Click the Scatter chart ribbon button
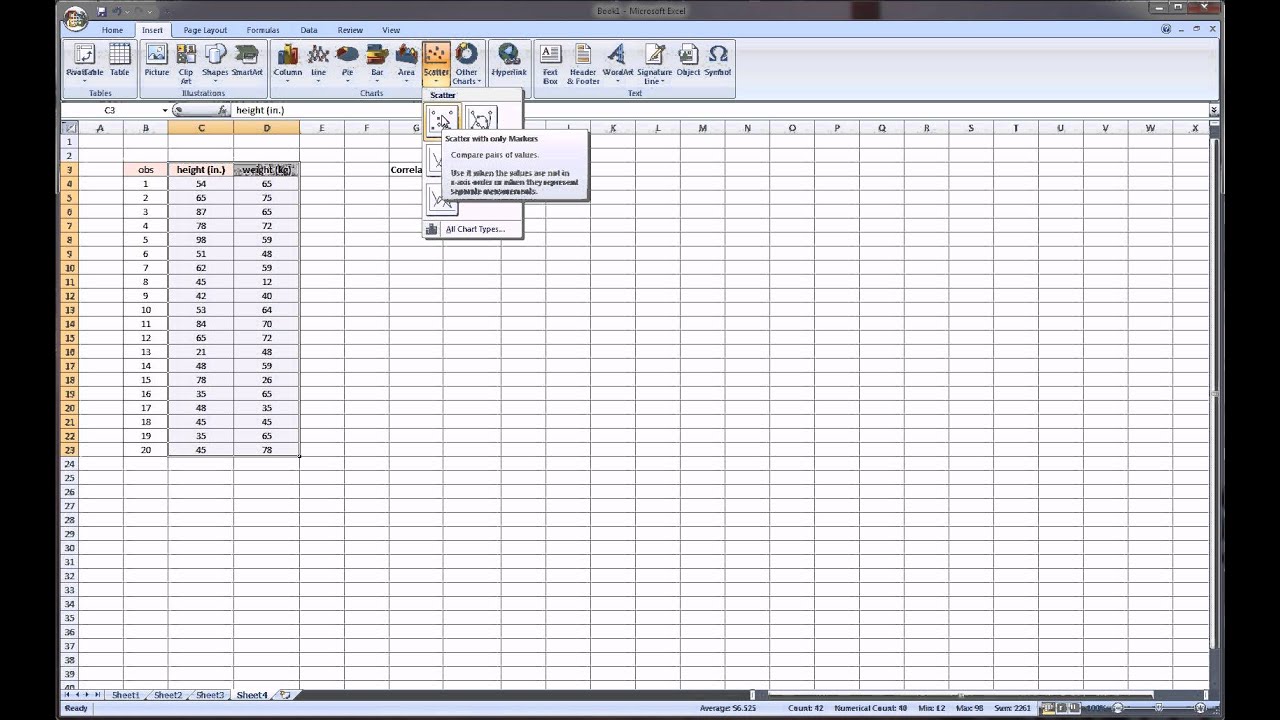This screenshot has width=1280, height=720. [436, 62]
